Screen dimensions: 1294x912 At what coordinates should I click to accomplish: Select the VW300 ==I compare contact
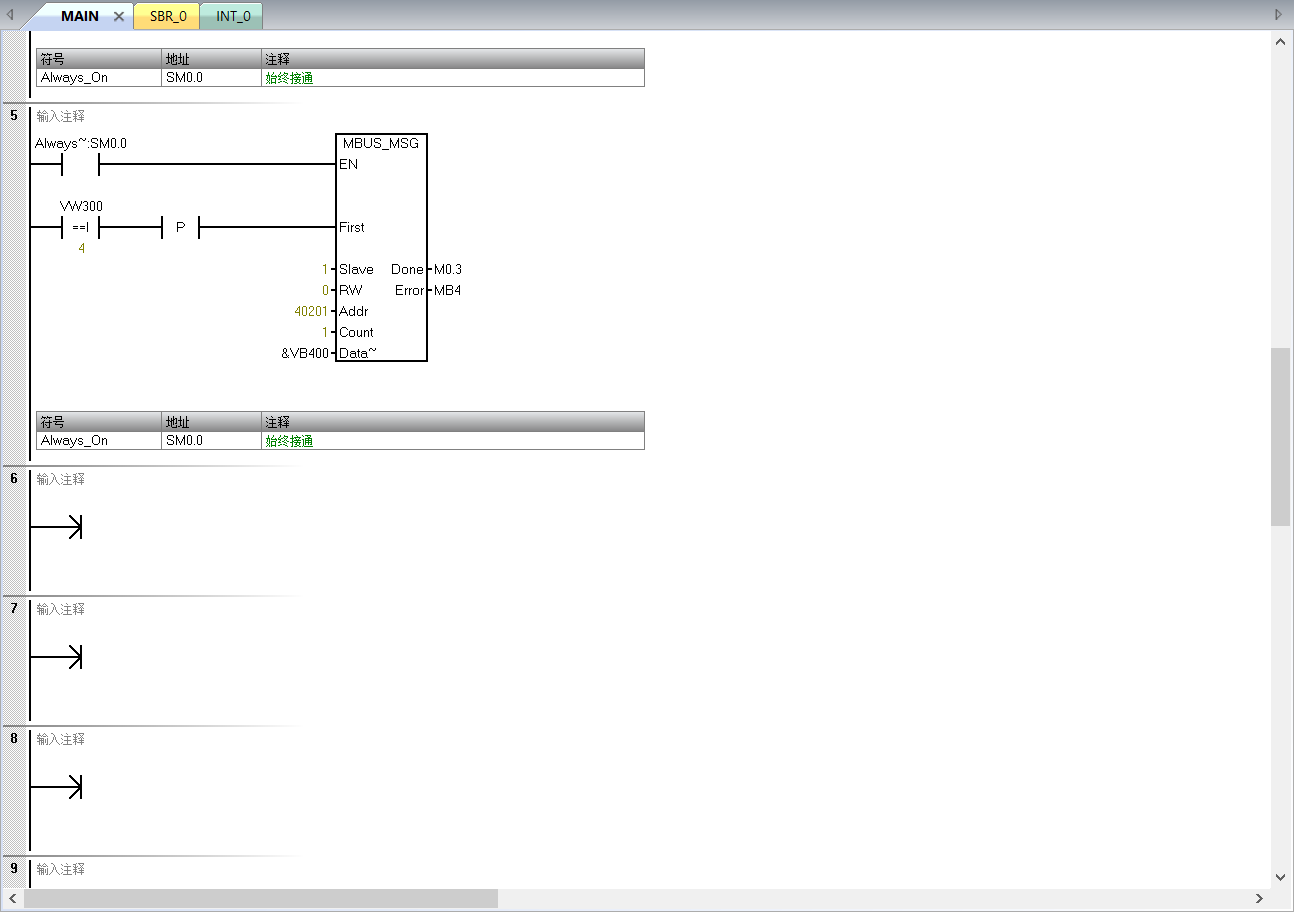point(80,227)
